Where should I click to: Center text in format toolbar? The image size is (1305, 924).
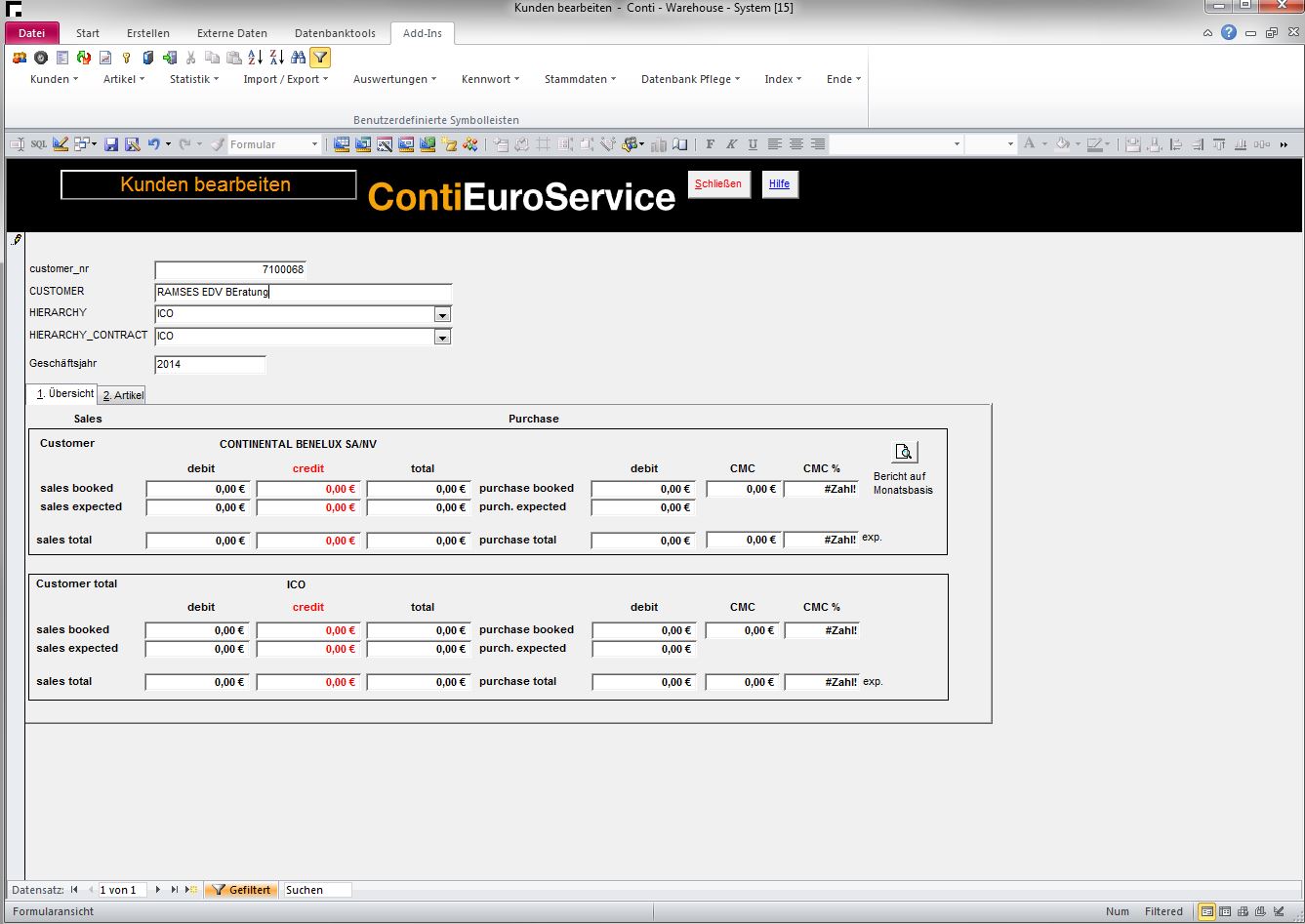click(796, 144)
